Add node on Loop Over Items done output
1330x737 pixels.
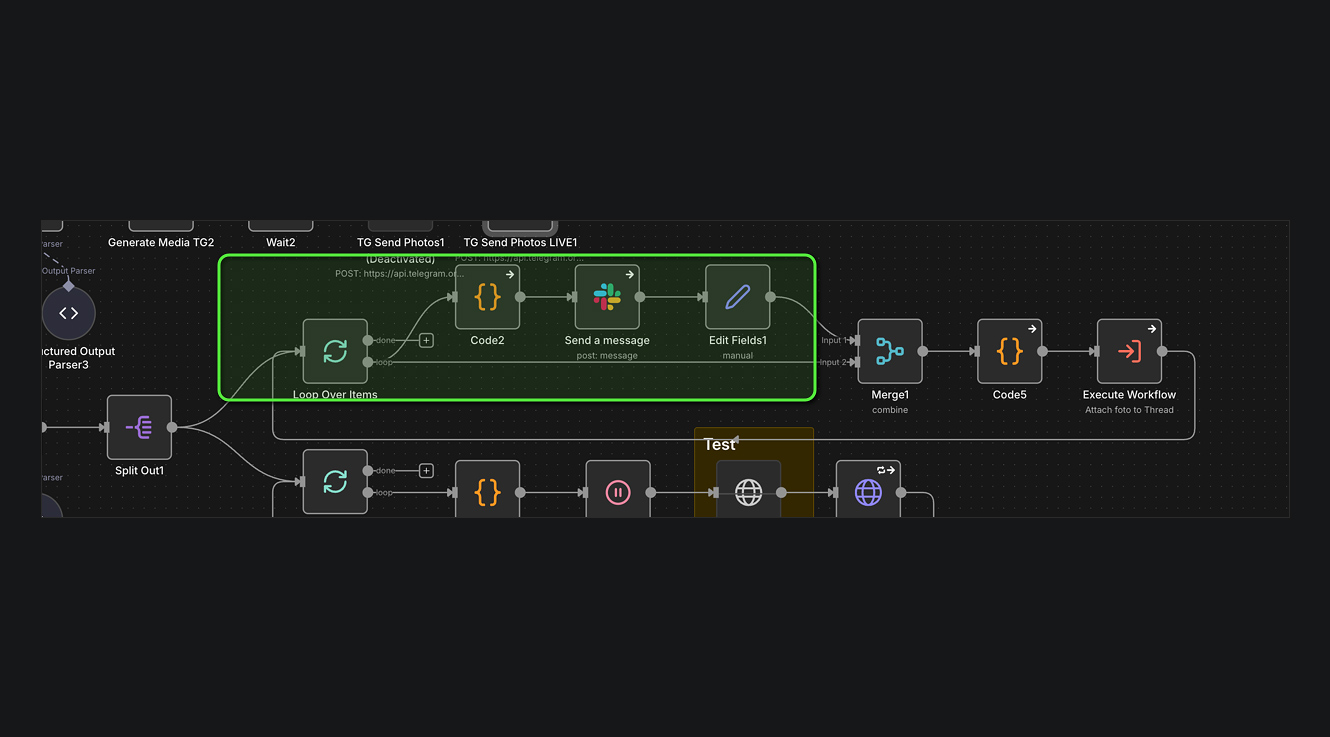426,340
